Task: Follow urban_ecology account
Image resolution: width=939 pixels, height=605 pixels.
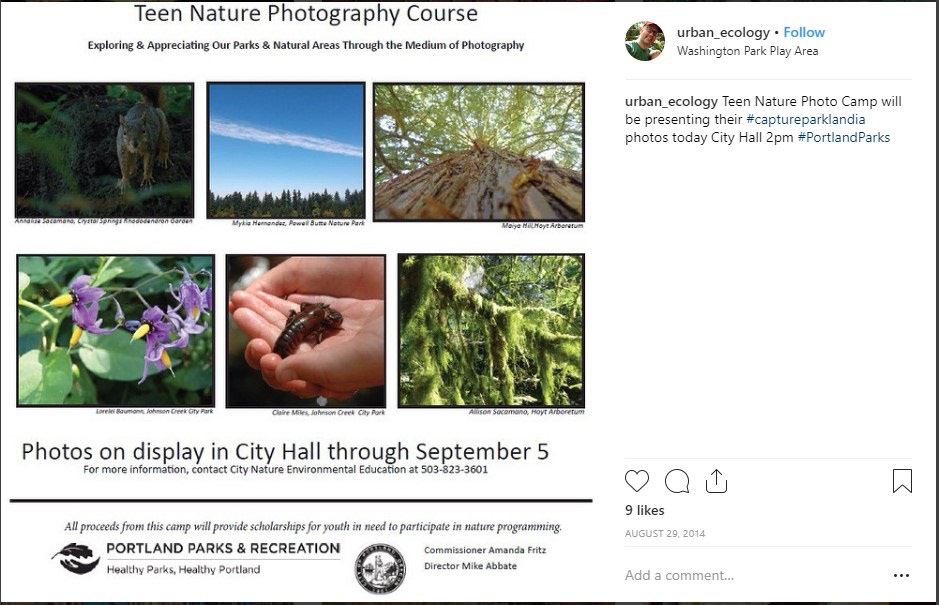Action: (804, 32)
